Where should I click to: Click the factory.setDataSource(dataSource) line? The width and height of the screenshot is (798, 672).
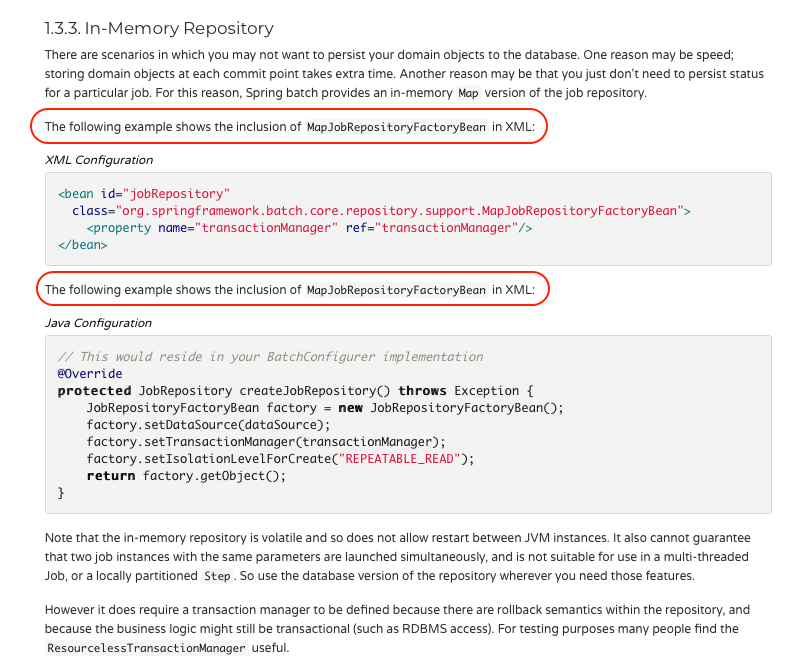point(208,425)
